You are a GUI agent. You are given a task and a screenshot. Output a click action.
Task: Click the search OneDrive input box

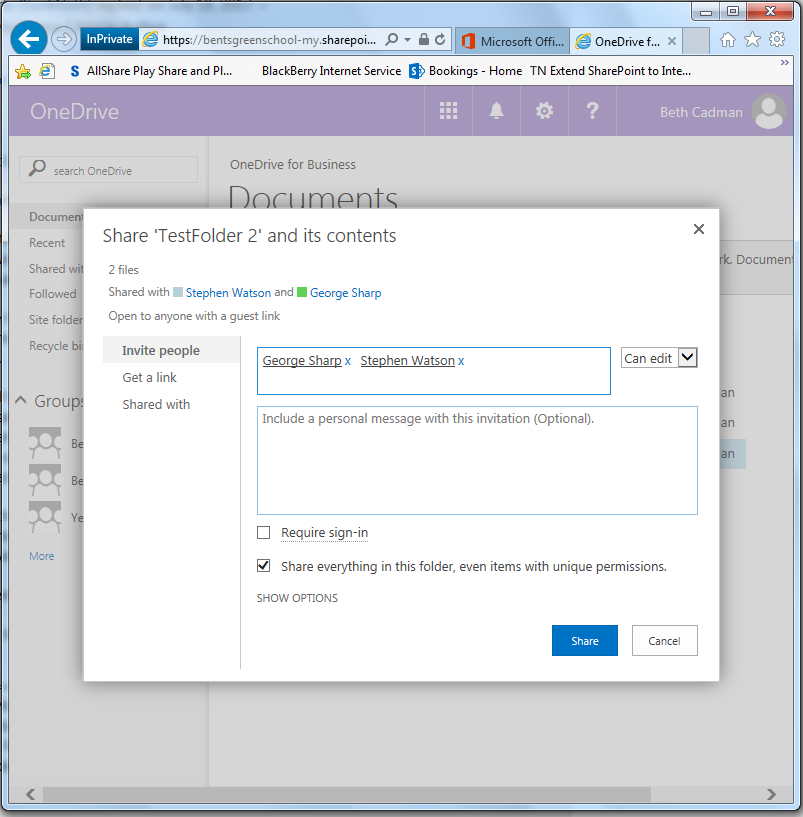(108, 170)
